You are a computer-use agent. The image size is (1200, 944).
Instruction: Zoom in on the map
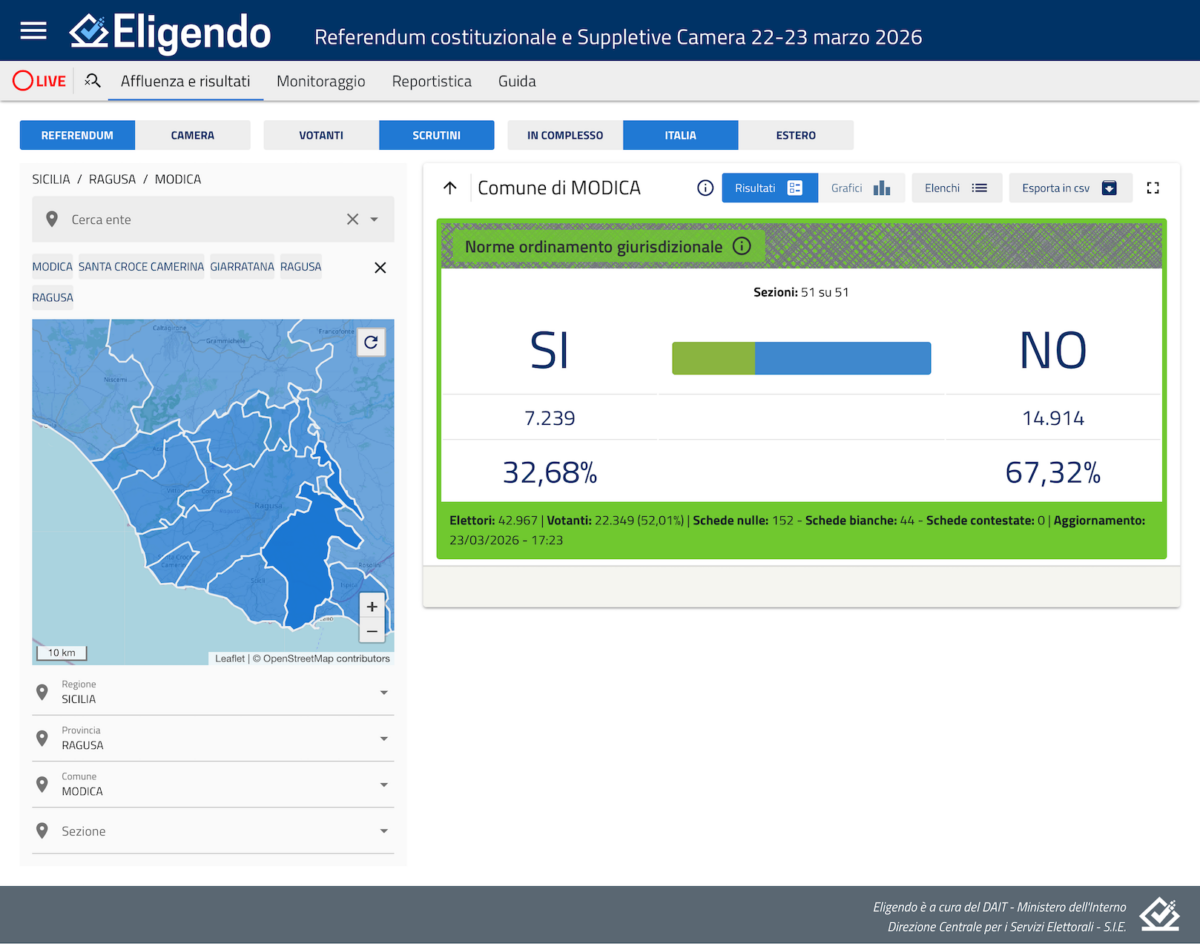[x=372, y=606]
